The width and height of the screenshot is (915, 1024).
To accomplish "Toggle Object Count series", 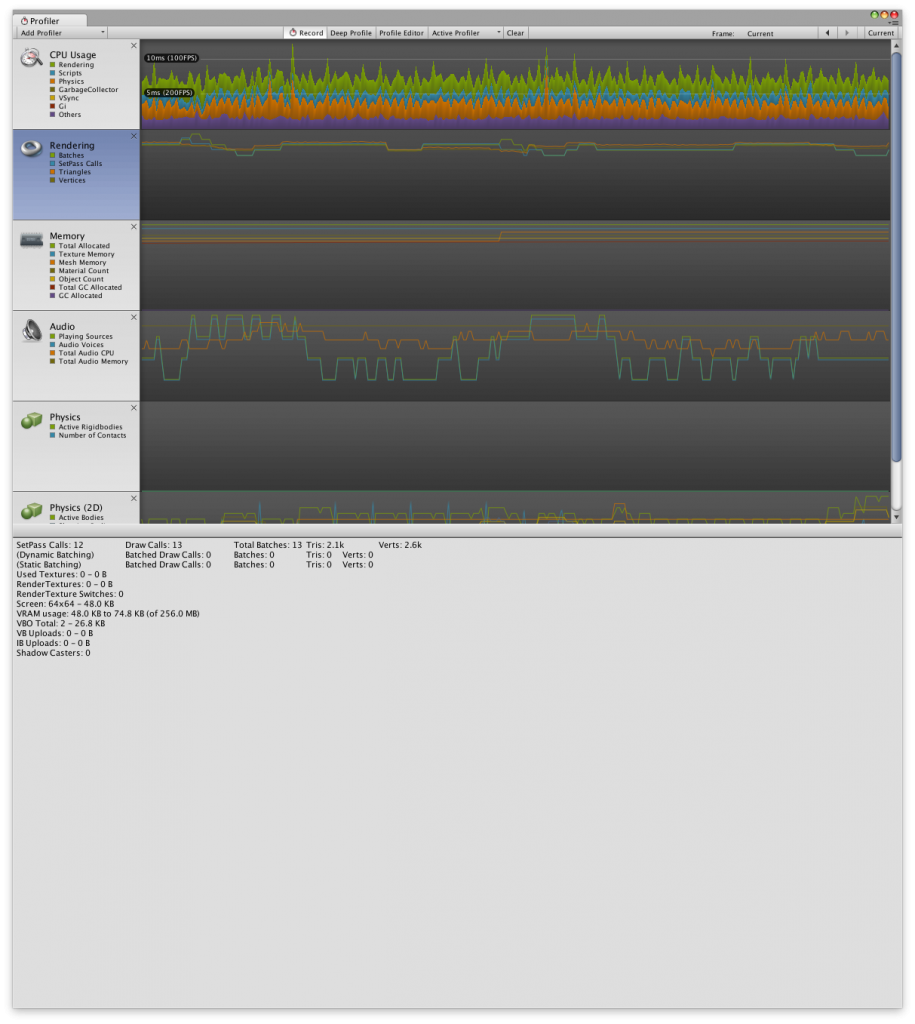I will 52,279.
